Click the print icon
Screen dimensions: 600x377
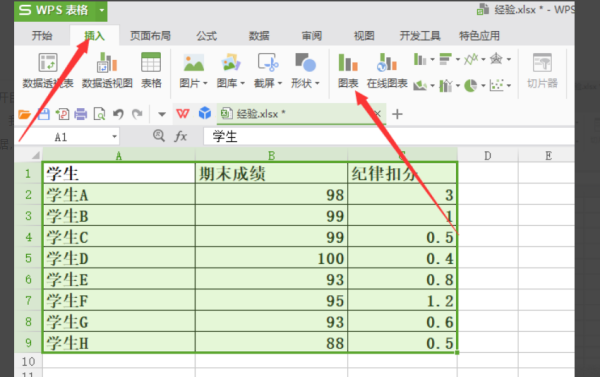point(81,114)
